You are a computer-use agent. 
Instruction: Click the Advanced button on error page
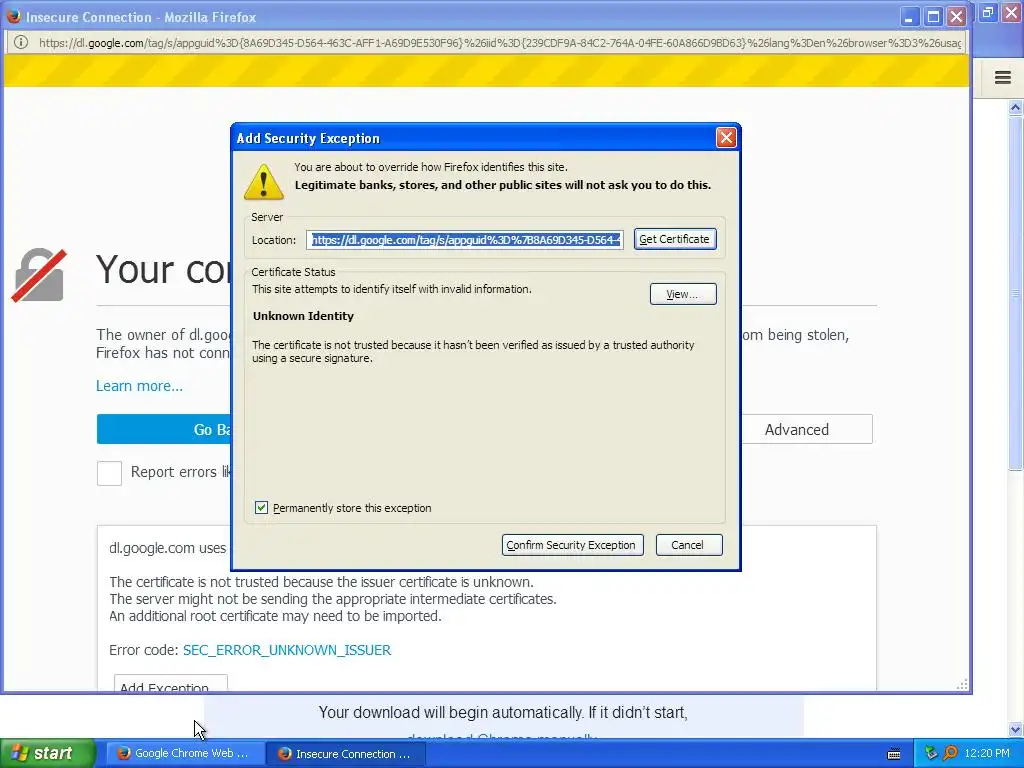pos(807,429)
